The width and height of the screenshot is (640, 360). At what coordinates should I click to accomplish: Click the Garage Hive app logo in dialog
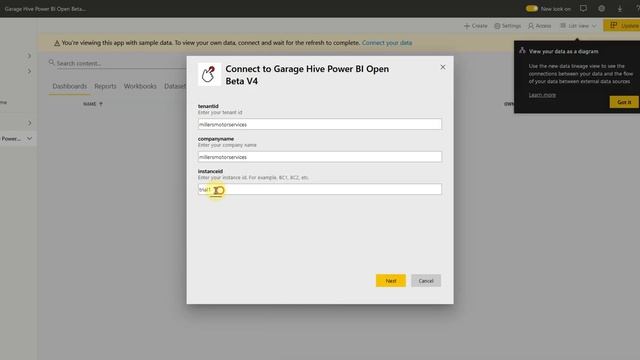pos(209,74)
